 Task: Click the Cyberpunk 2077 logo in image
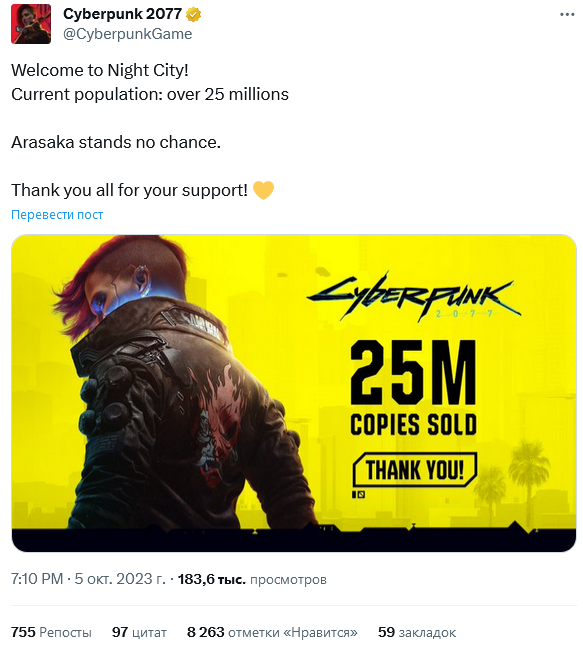(x=414, y=297)
